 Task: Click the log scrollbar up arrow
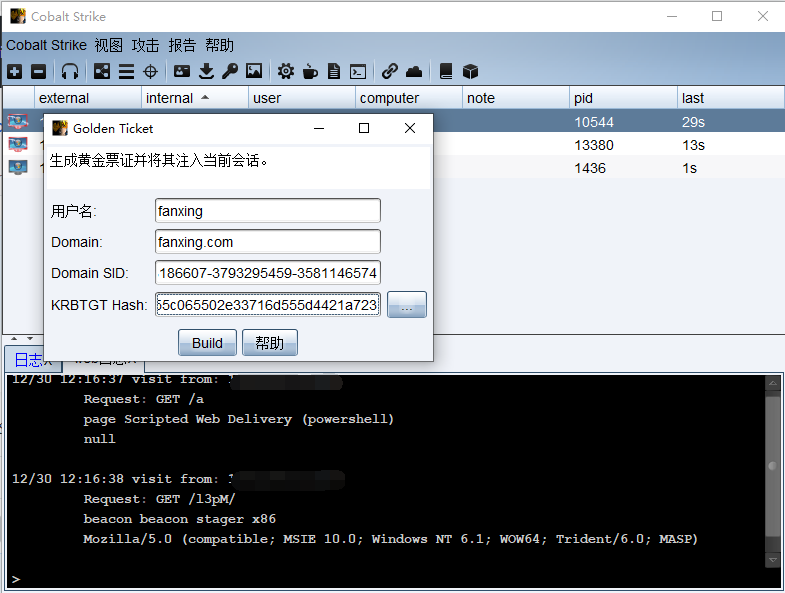tap(773, 383)
